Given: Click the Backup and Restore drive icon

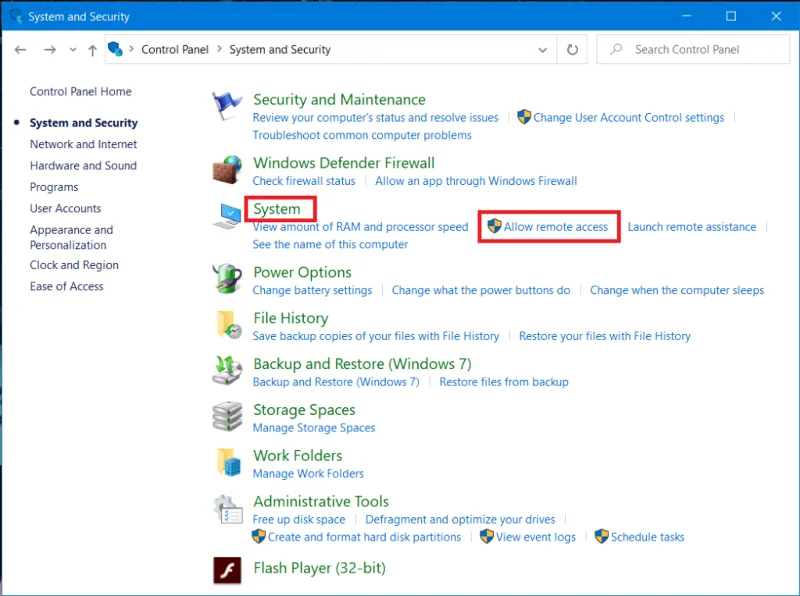Looking at the screenshot, I should [227, 370].
